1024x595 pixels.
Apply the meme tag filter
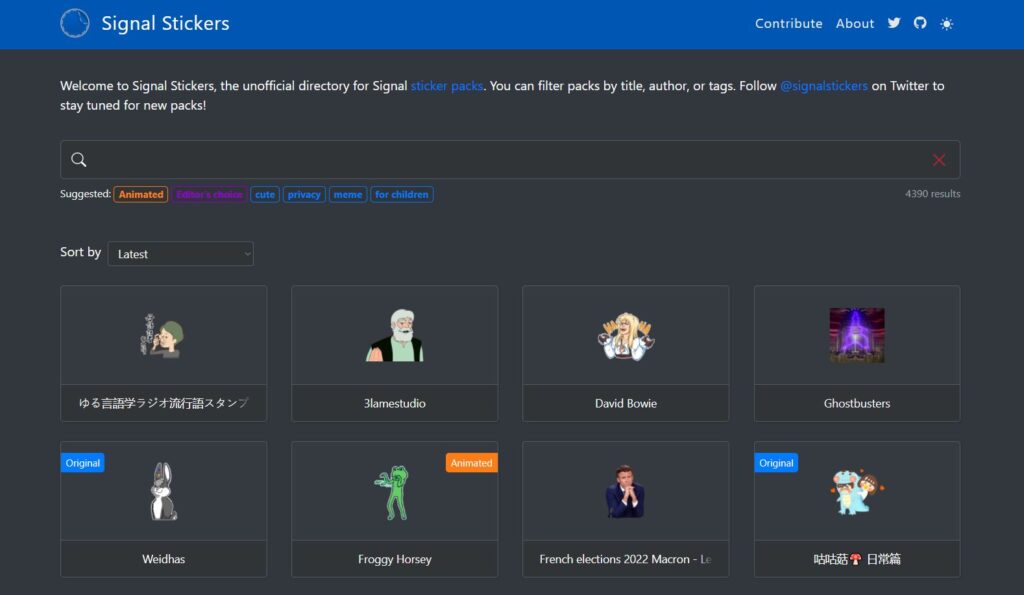coord(348,194)
